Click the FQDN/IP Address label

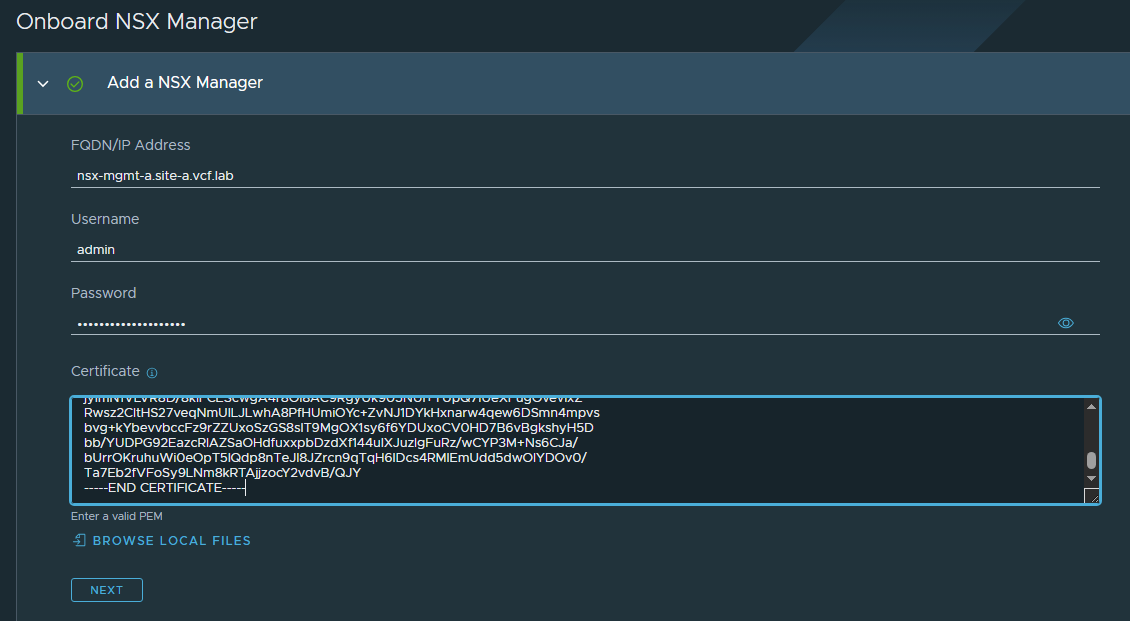pyautogui.click(x=130, y=145)
